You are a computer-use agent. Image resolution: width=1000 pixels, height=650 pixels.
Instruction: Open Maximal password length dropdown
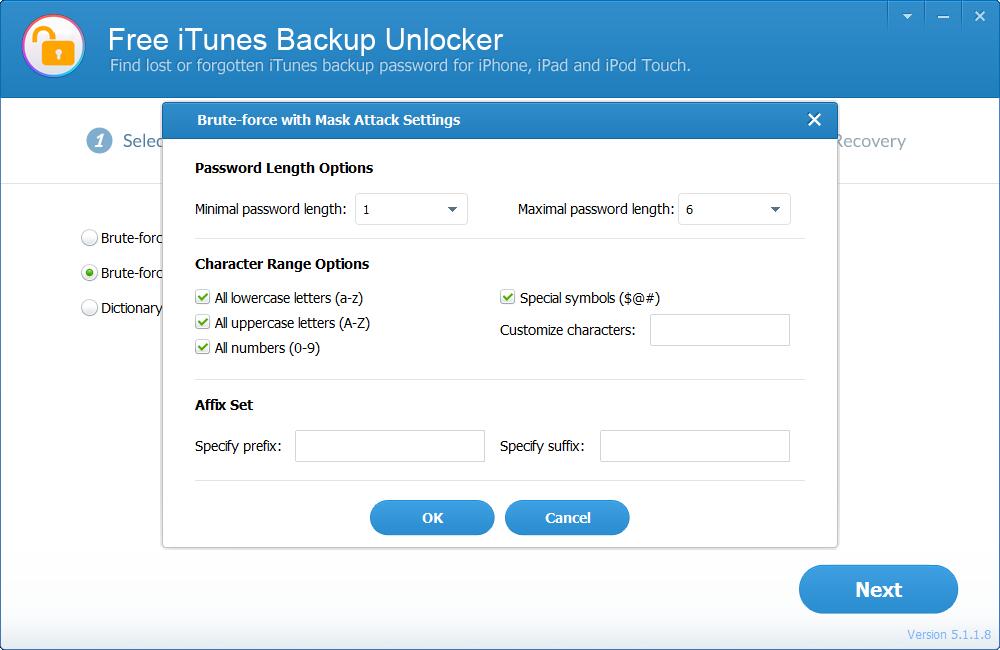tap(734, 209)
